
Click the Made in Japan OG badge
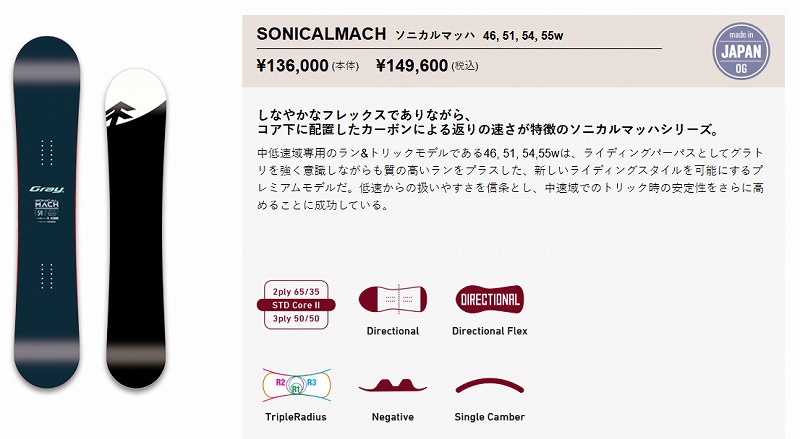741,51
